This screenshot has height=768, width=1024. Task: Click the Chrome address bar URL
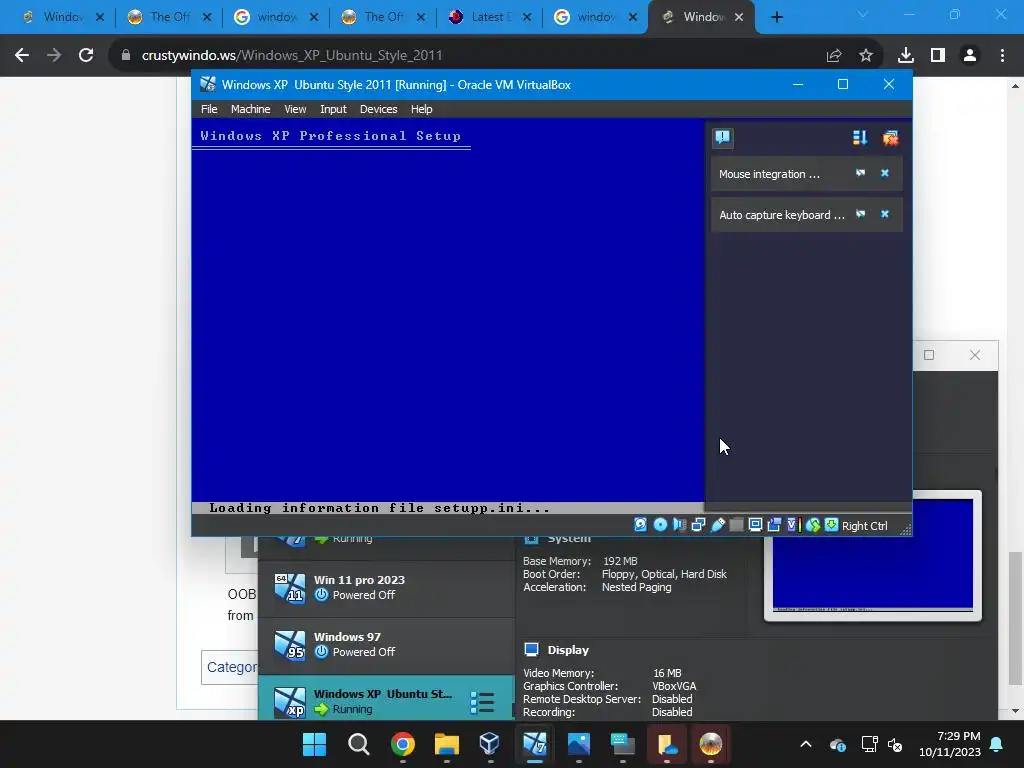click(292, 56)
